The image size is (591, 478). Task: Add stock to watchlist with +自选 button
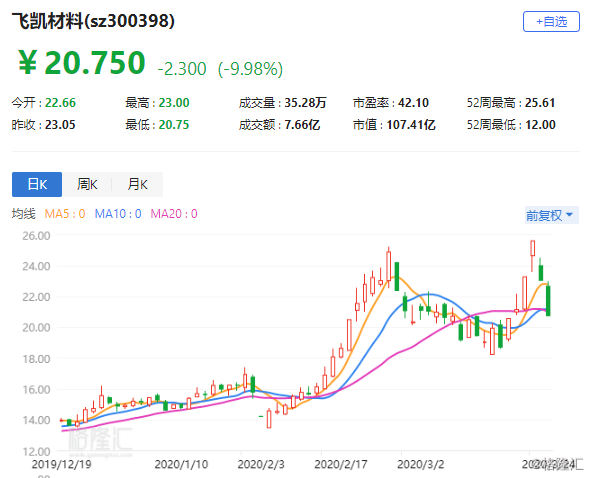pos(551,21)
